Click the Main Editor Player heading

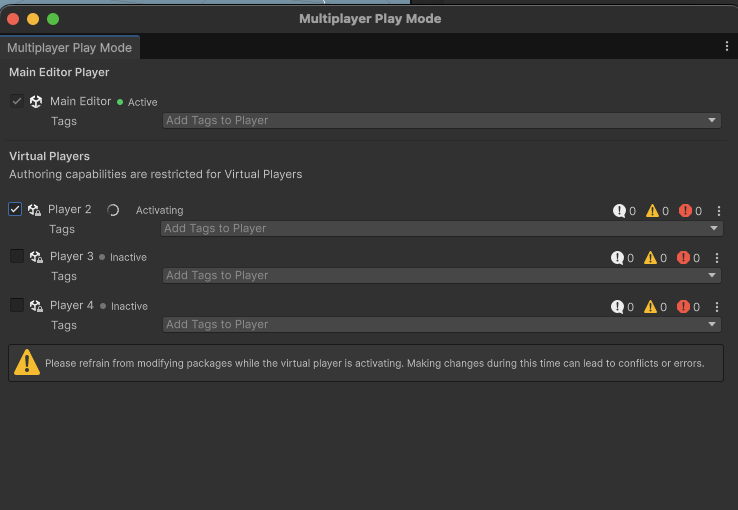59,72
